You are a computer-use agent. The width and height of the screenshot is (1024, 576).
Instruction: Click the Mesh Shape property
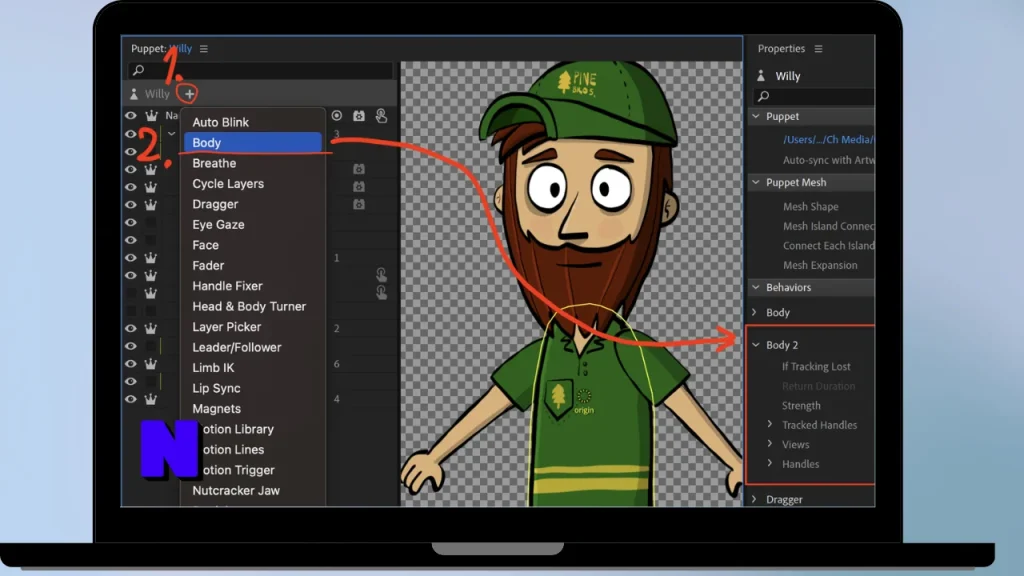coord(810,206)
